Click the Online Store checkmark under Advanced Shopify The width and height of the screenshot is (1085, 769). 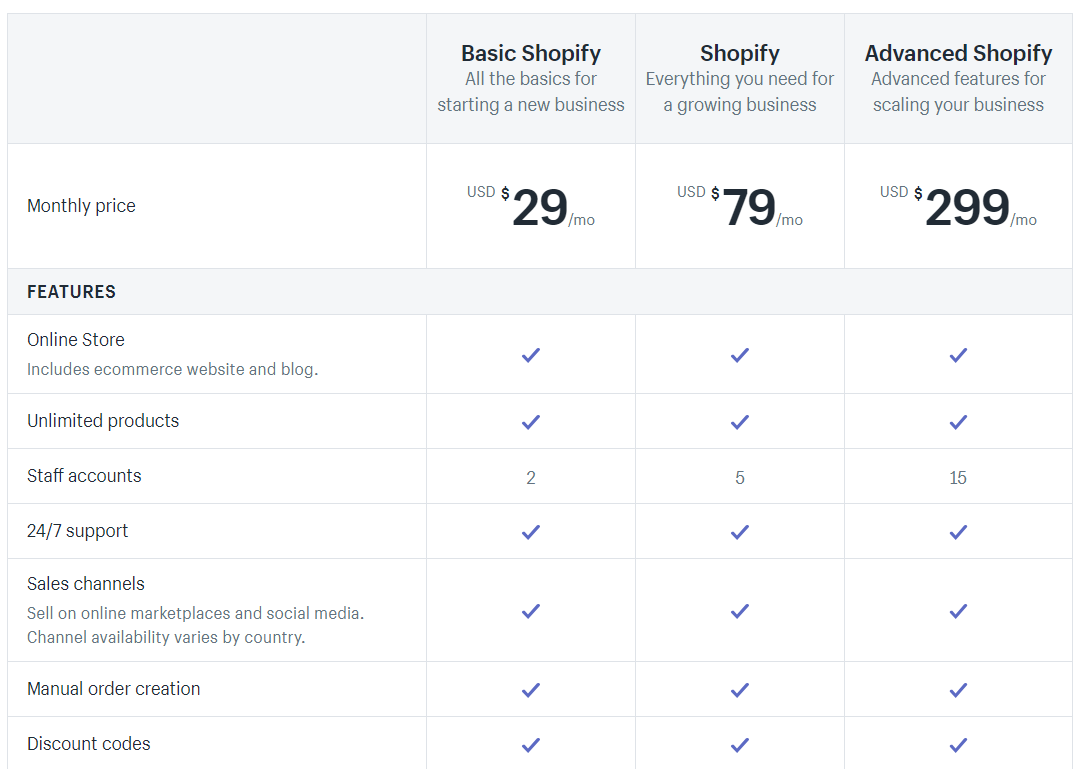coord(958,355)
